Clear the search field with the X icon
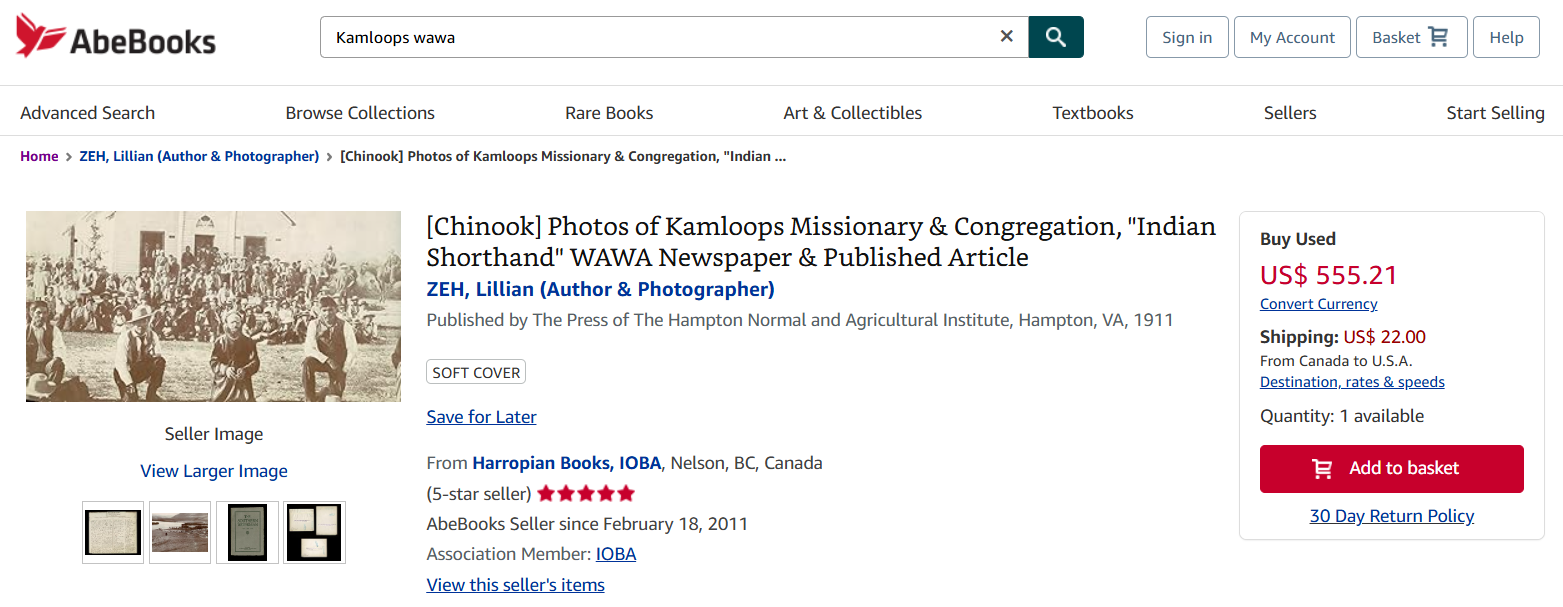This screenshot has height=607, width=1563. (1006, 37)
